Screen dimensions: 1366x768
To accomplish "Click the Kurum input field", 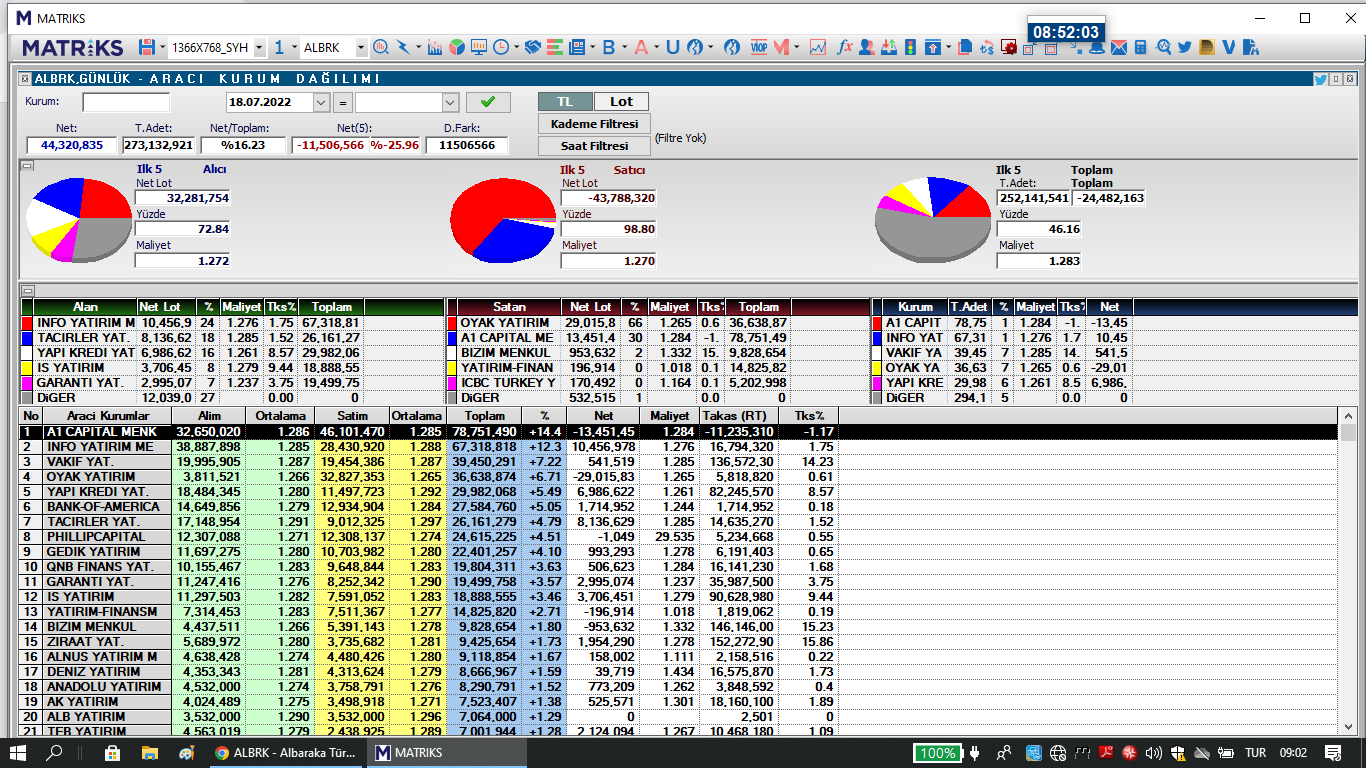I will (126, 102).
